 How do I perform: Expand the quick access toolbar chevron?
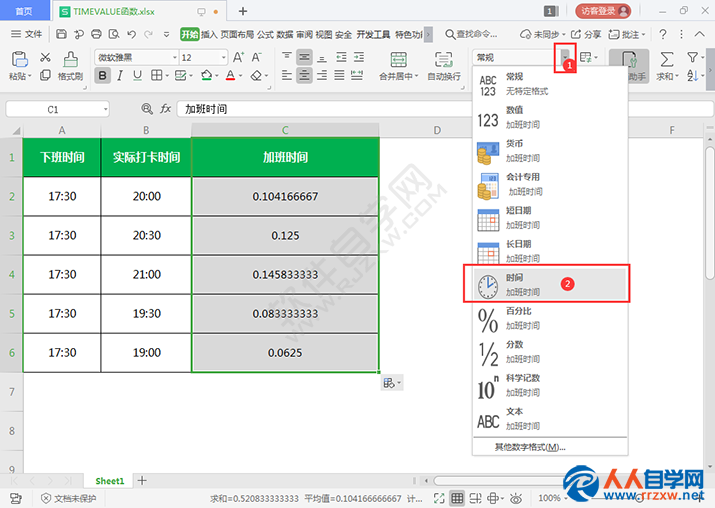166,35
